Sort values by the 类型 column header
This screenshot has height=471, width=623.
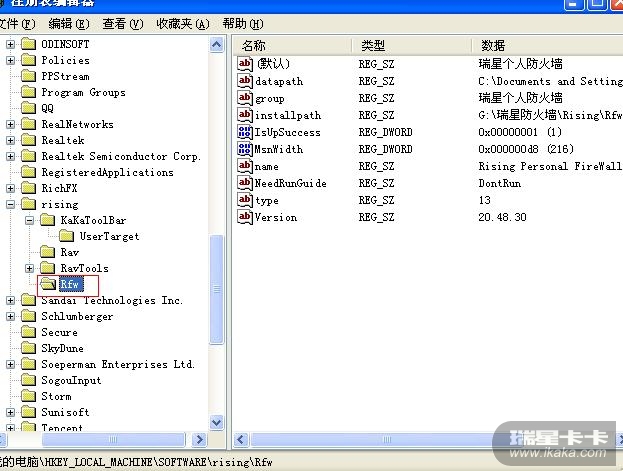412,46
